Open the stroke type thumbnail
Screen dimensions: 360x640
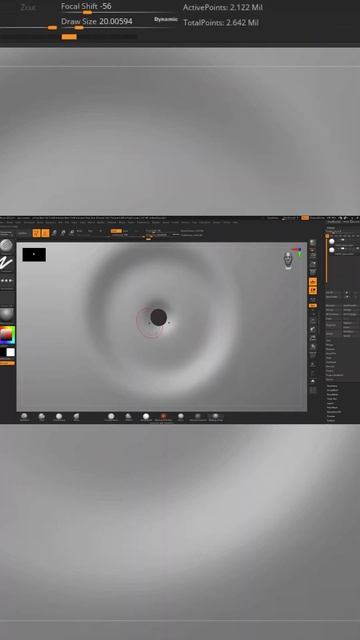pos(6,263)
